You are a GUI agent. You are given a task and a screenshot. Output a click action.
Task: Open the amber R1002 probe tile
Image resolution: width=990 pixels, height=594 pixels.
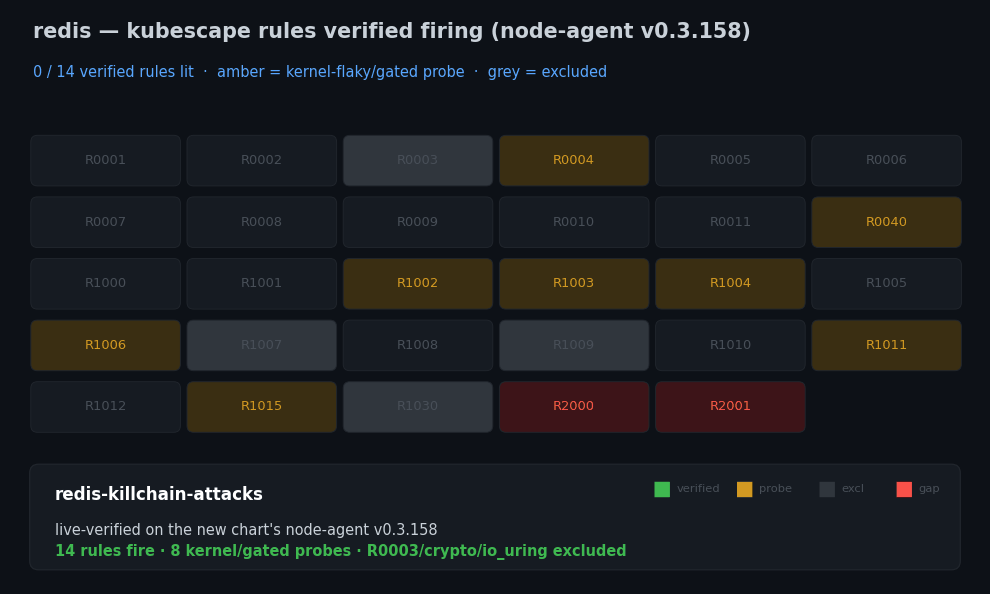tap(417, 283)
